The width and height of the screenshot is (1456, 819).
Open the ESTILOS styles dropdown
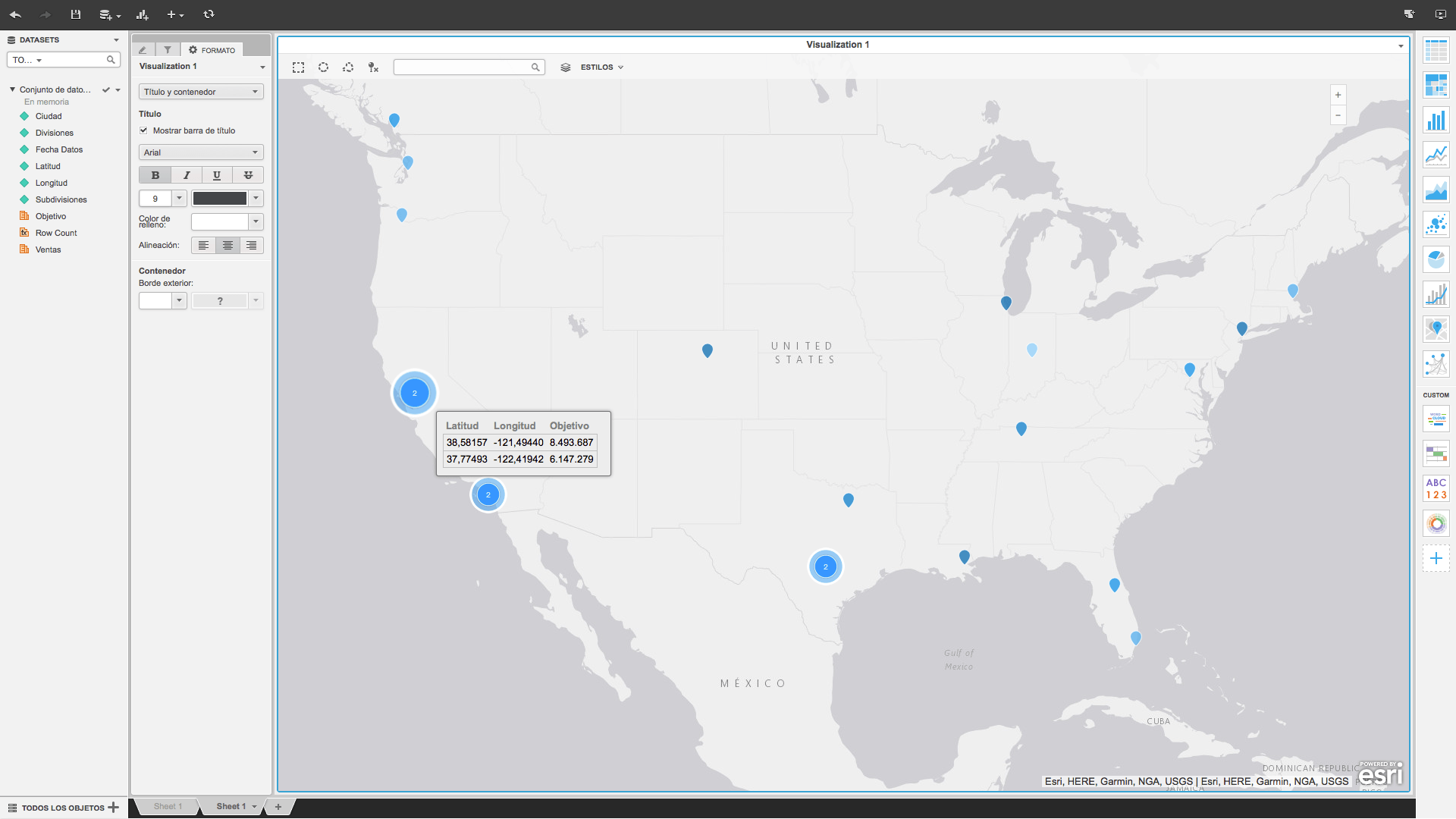pos(602,67)
